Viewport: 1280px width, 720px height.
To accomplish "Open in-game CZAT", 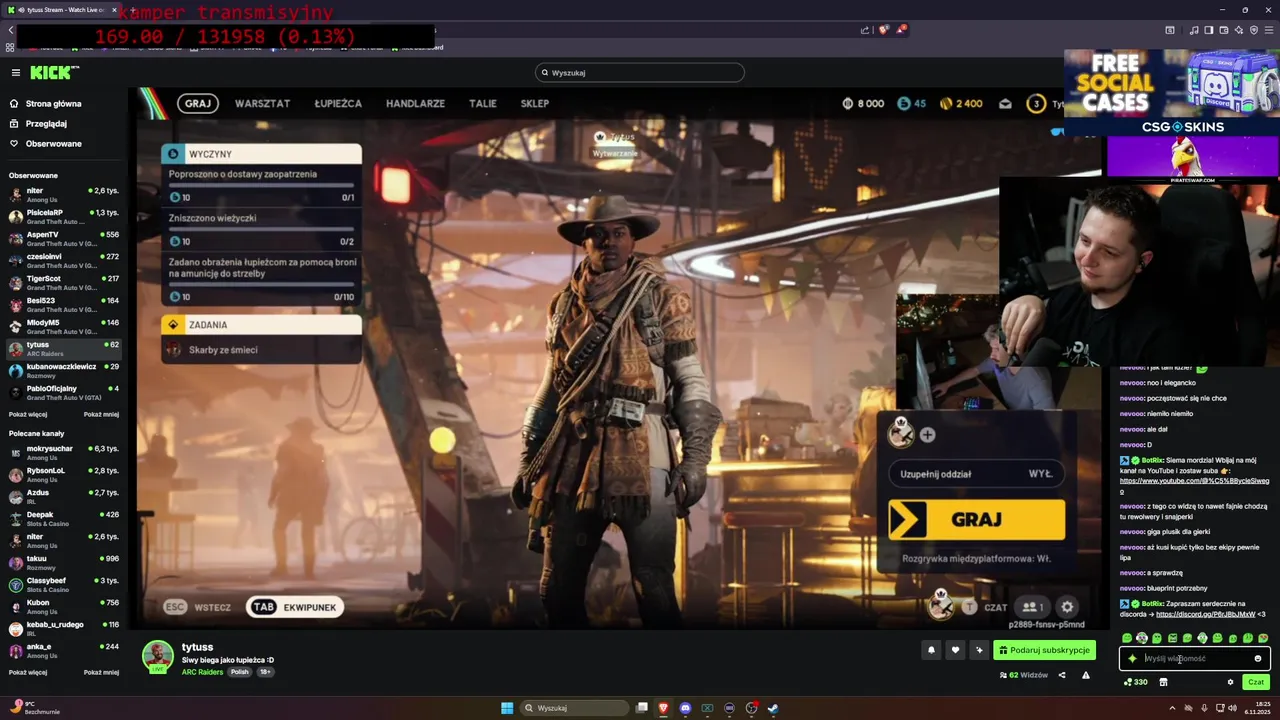I will click(x=984, y=607).
